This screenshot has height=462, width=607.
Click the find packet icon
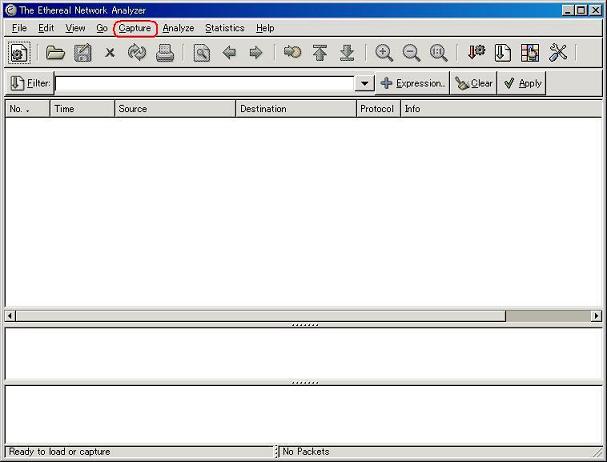click(202, 53)
